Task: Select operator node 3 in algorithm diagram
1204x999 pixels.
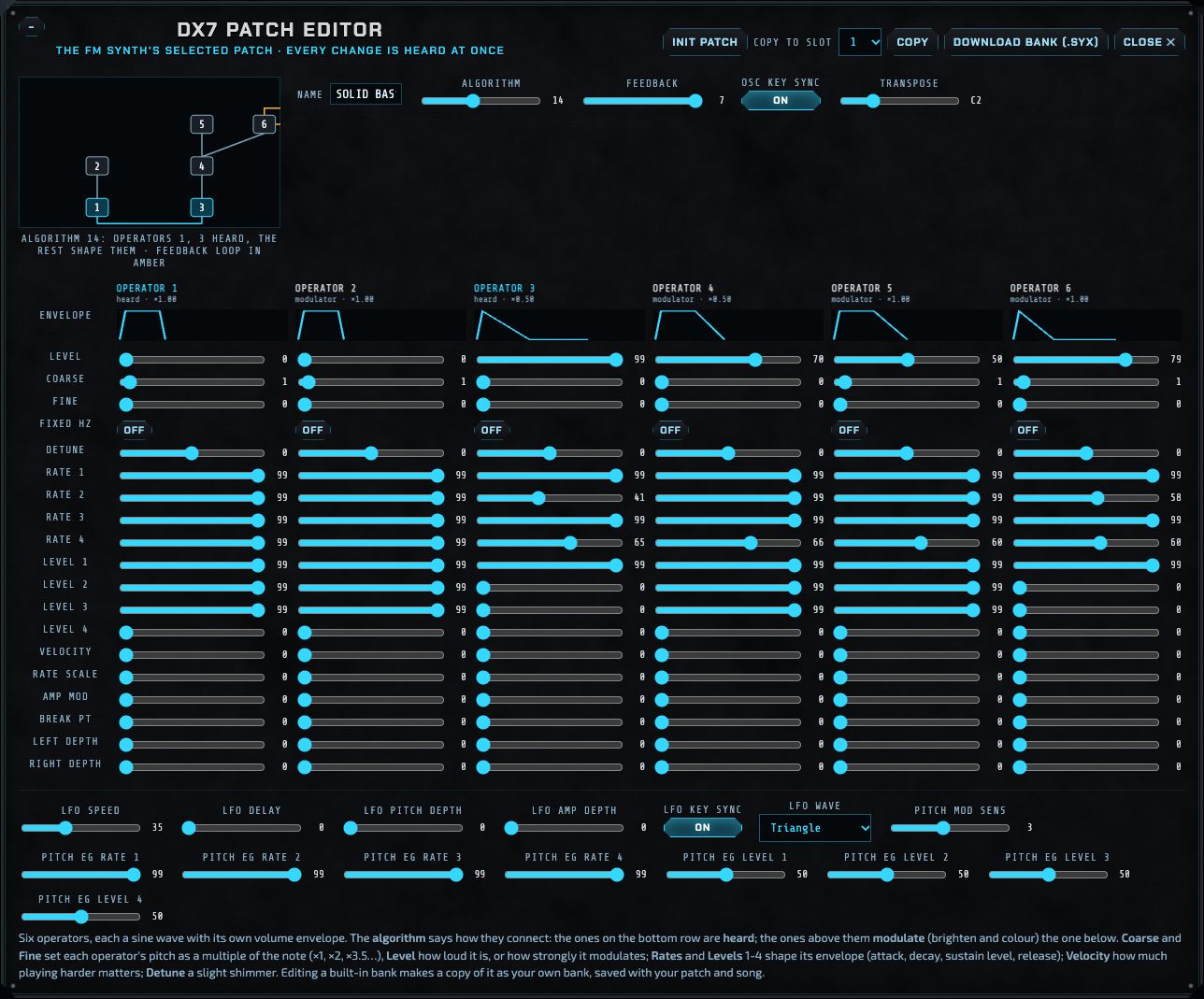Action: coord(201,207)
